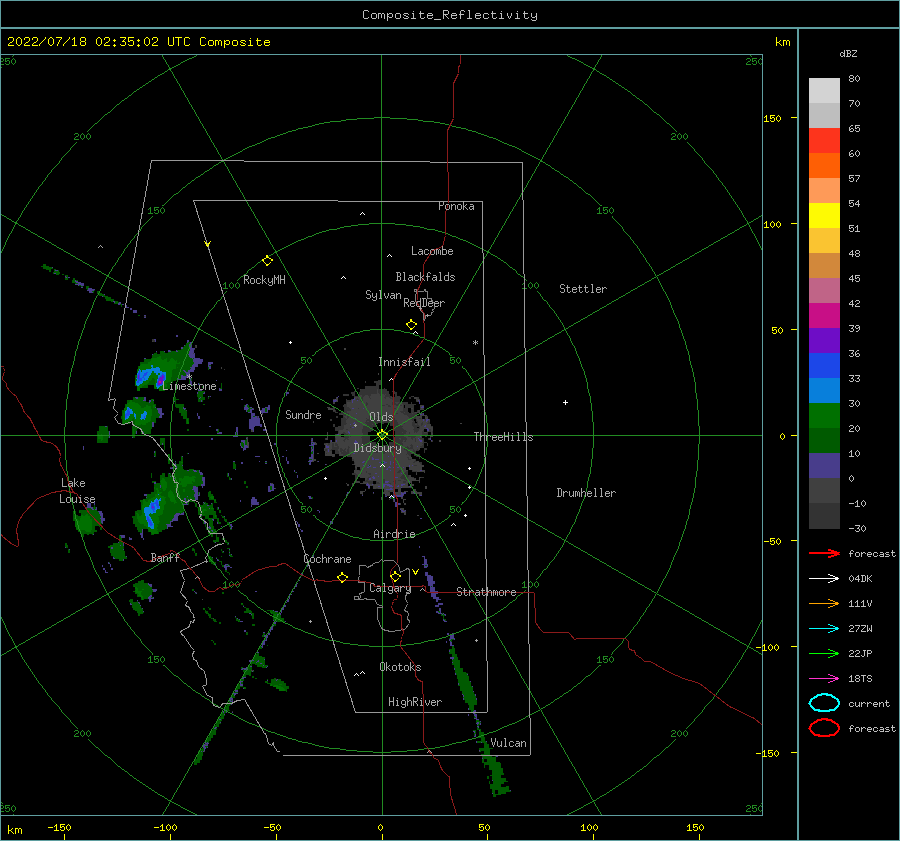The height and width of the screenshot is (841, 900).
Task: Click the Limestone label
Action: click(x=189, y=386)
